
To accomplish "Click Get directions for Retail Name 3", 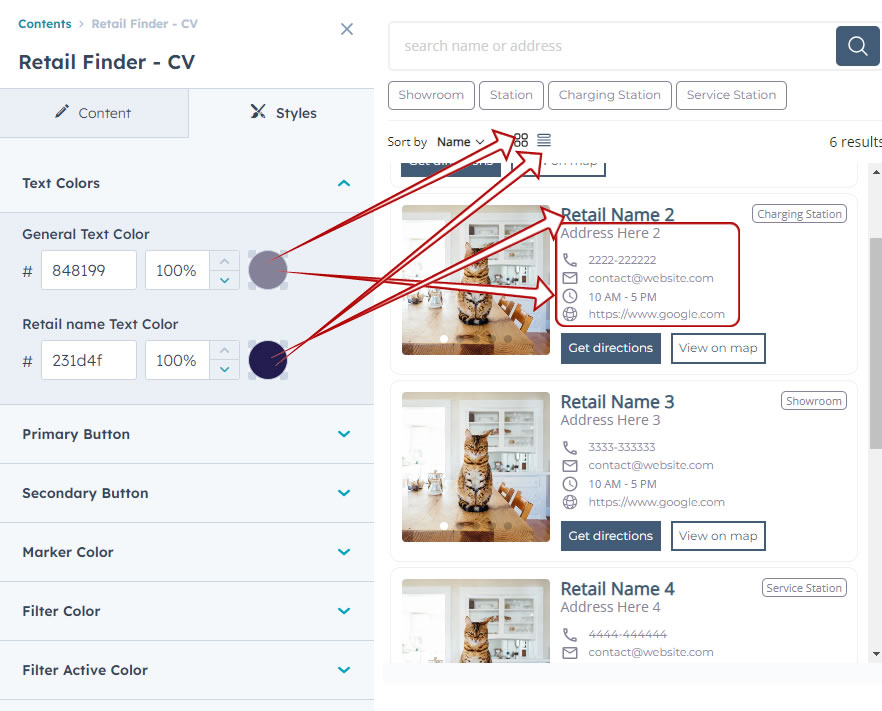I will 610,536.
